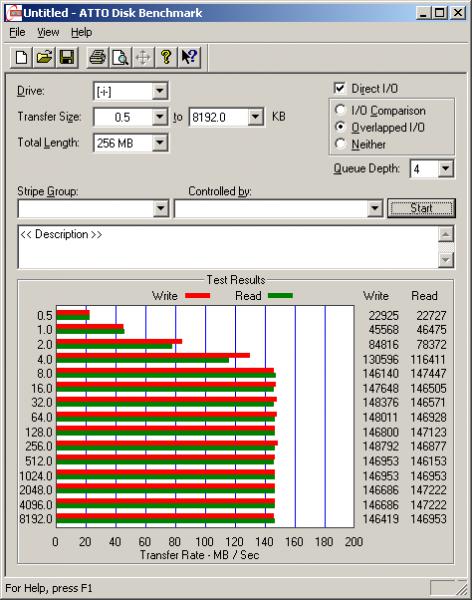Open the View menu
The image size is (472, 600).
[48, 32]
